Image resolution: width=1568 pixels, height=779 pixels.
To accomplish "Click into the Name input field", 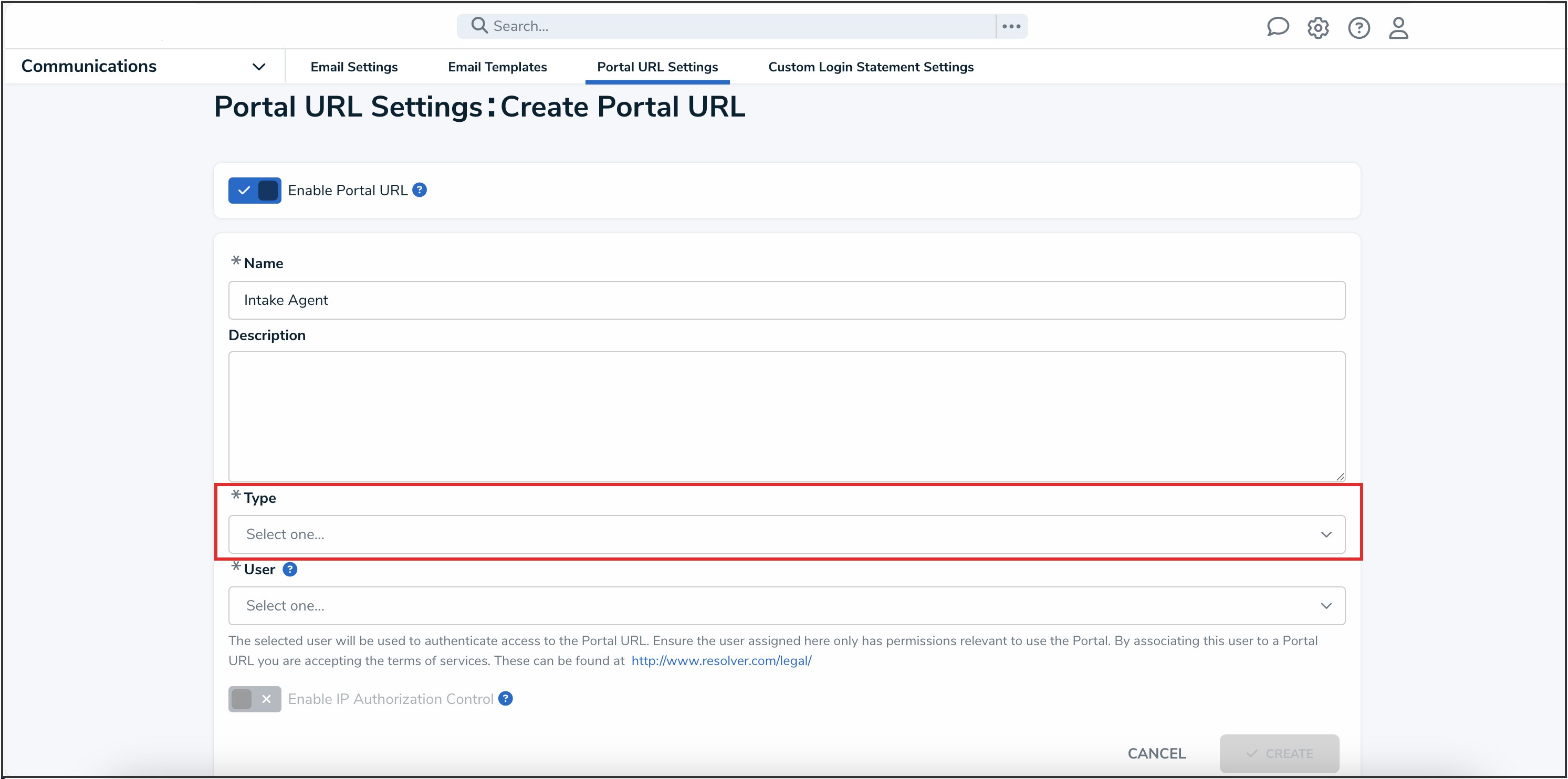I will [x=787, y=300].
